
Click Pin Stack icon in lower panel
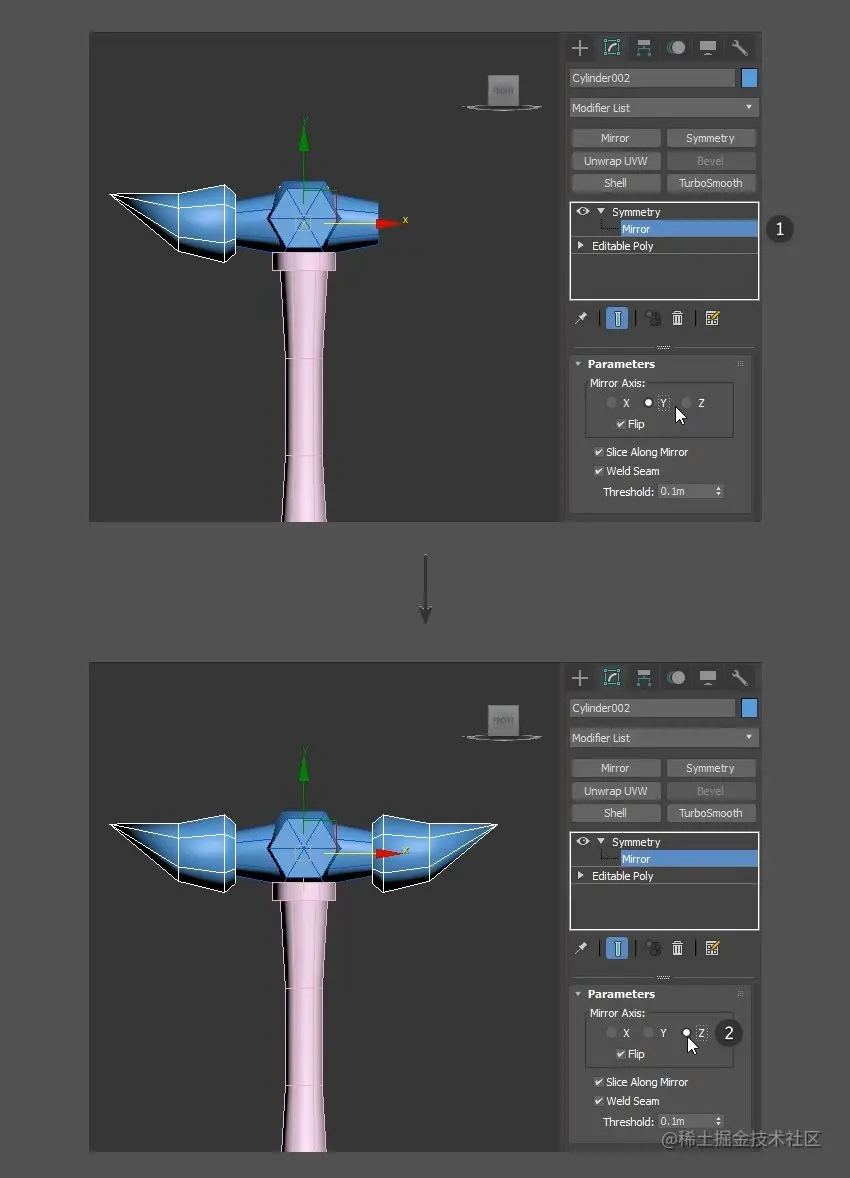(581, 948)
